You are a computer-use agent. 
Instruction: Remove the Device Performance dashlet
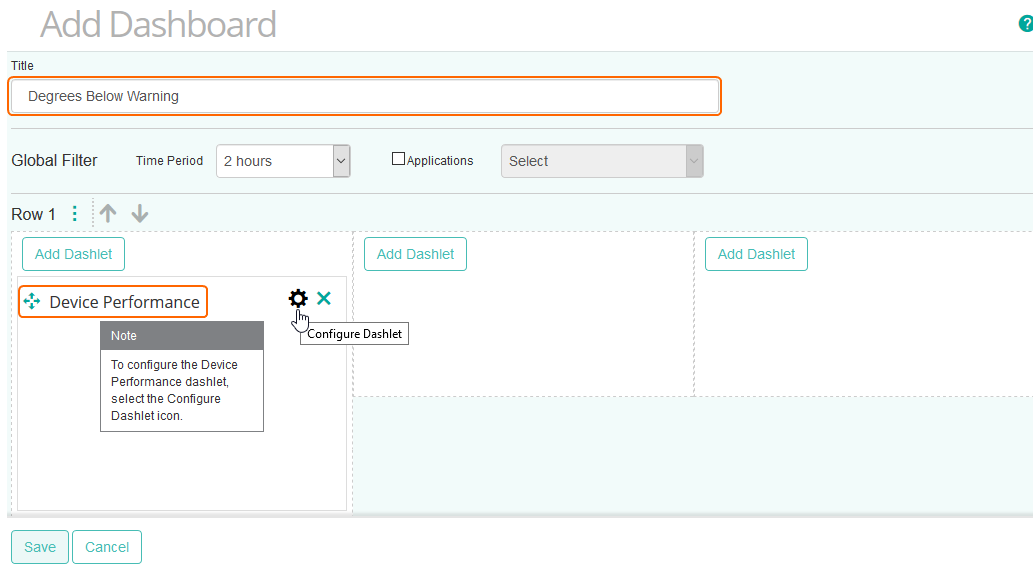pyautogui.click(x=324, y=298)
